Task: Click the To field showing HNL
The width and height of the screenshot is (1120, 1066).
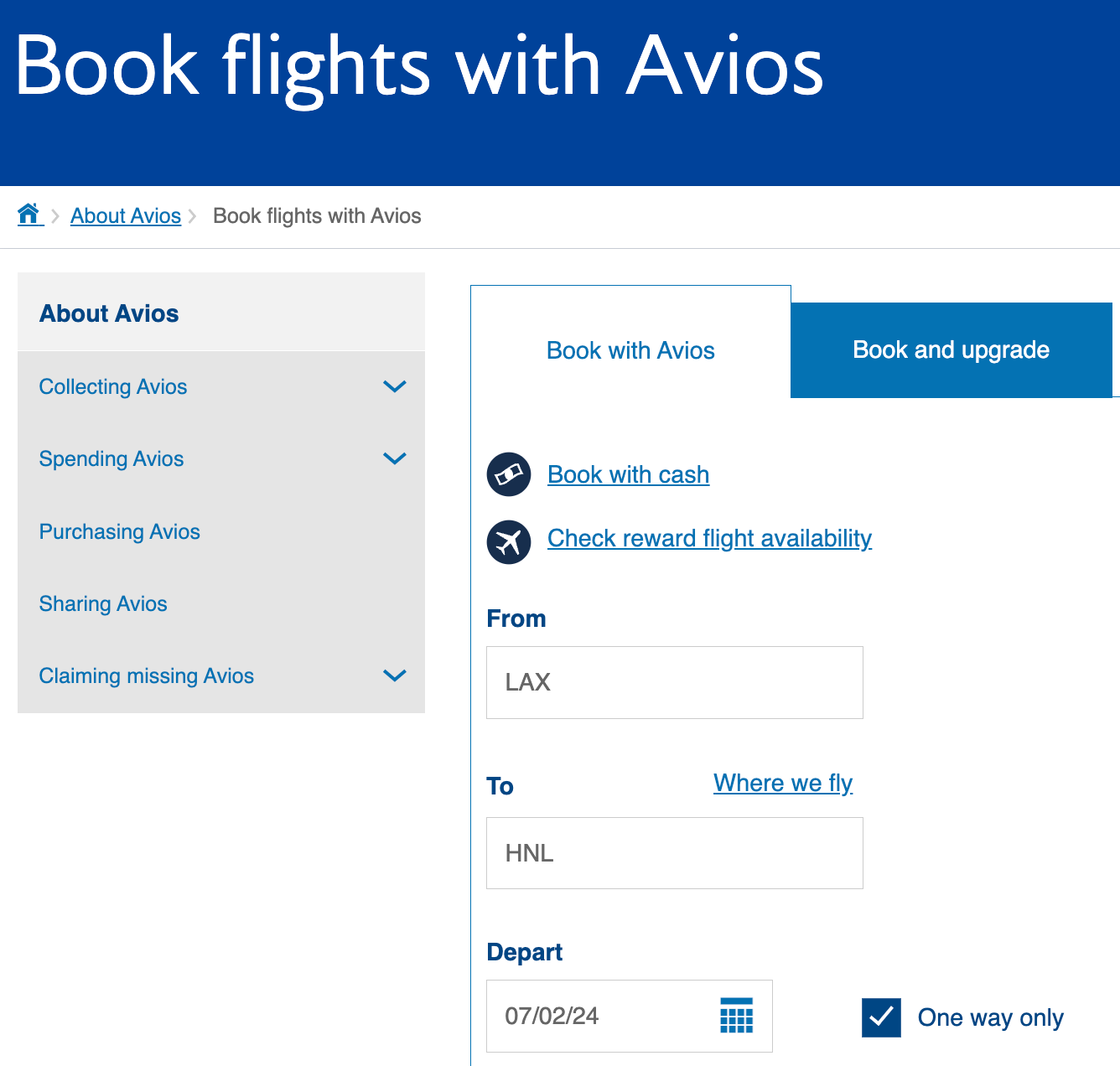Action: click(x=674, y=852)
